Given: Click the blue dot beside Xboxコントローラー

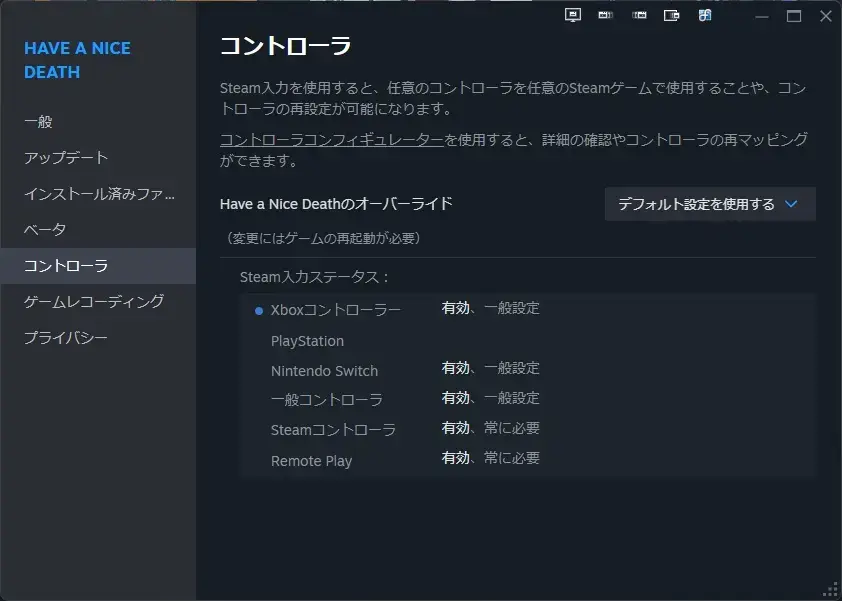Looking at the screenshot, I should pos(259,311).
